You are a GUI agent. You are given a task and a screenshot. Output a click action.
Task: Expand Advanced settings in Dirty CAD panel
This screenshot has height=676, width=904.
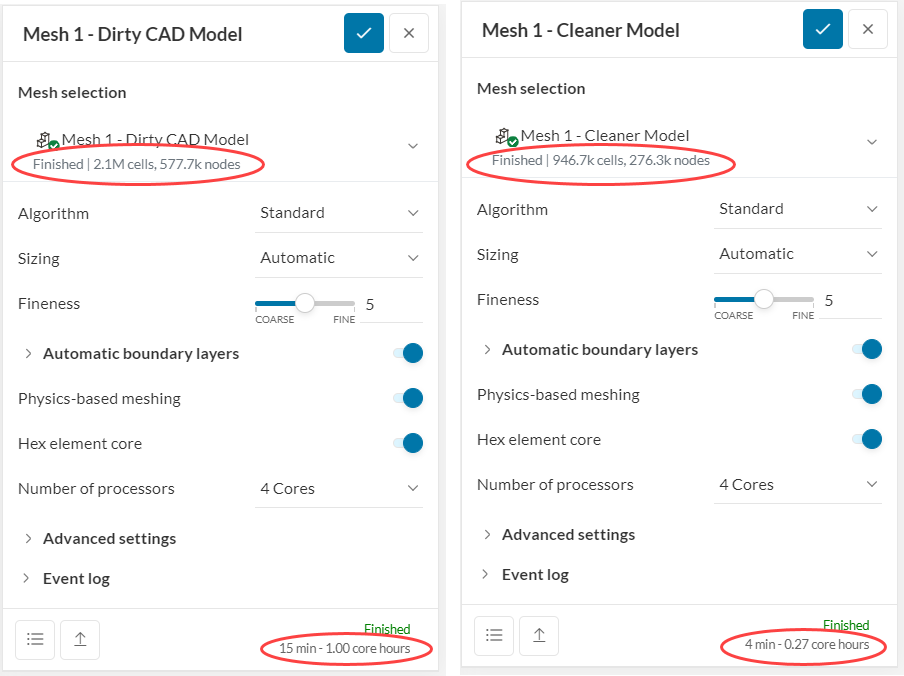pos(108,538)
